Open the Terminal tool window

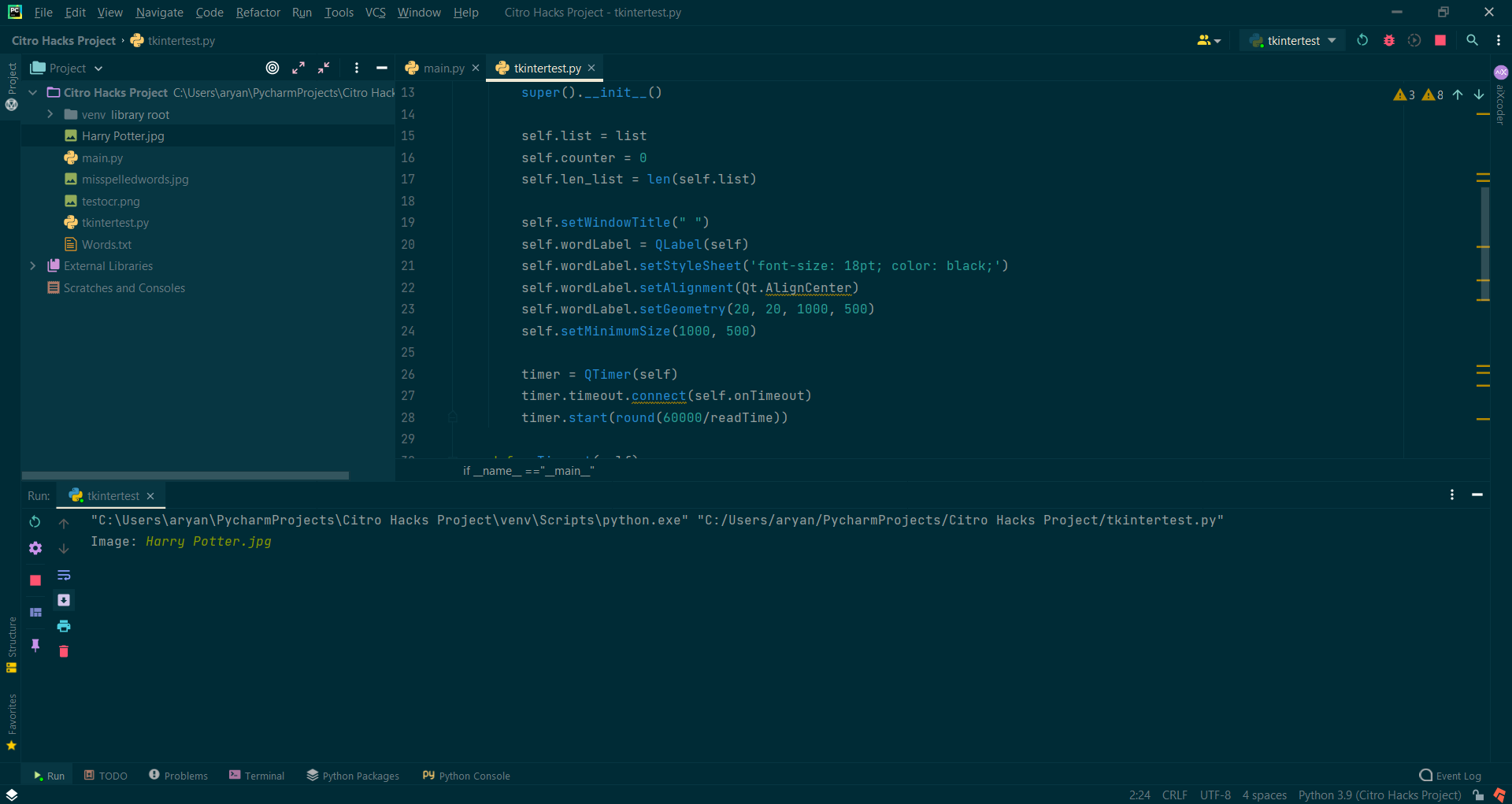click(x=257, y=776)
